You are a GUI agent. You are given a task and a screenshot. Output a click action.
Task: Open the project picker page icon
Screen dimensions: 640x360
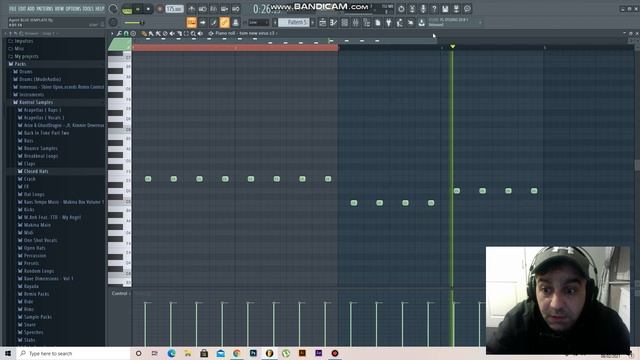coord(378,23)
